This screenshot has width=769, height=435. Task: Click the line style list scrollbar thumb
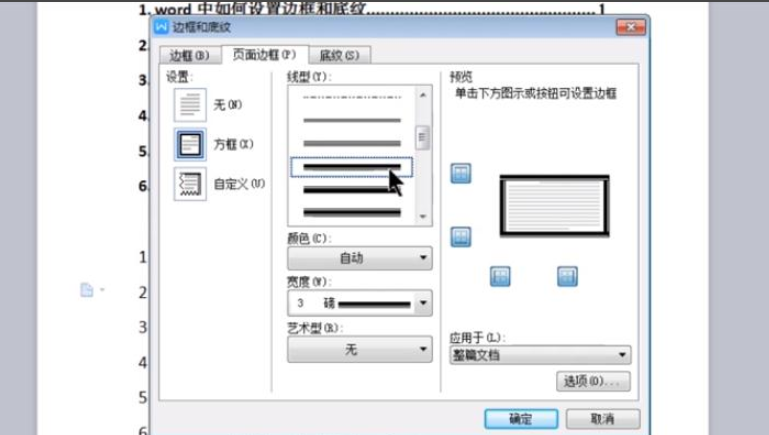422,138
